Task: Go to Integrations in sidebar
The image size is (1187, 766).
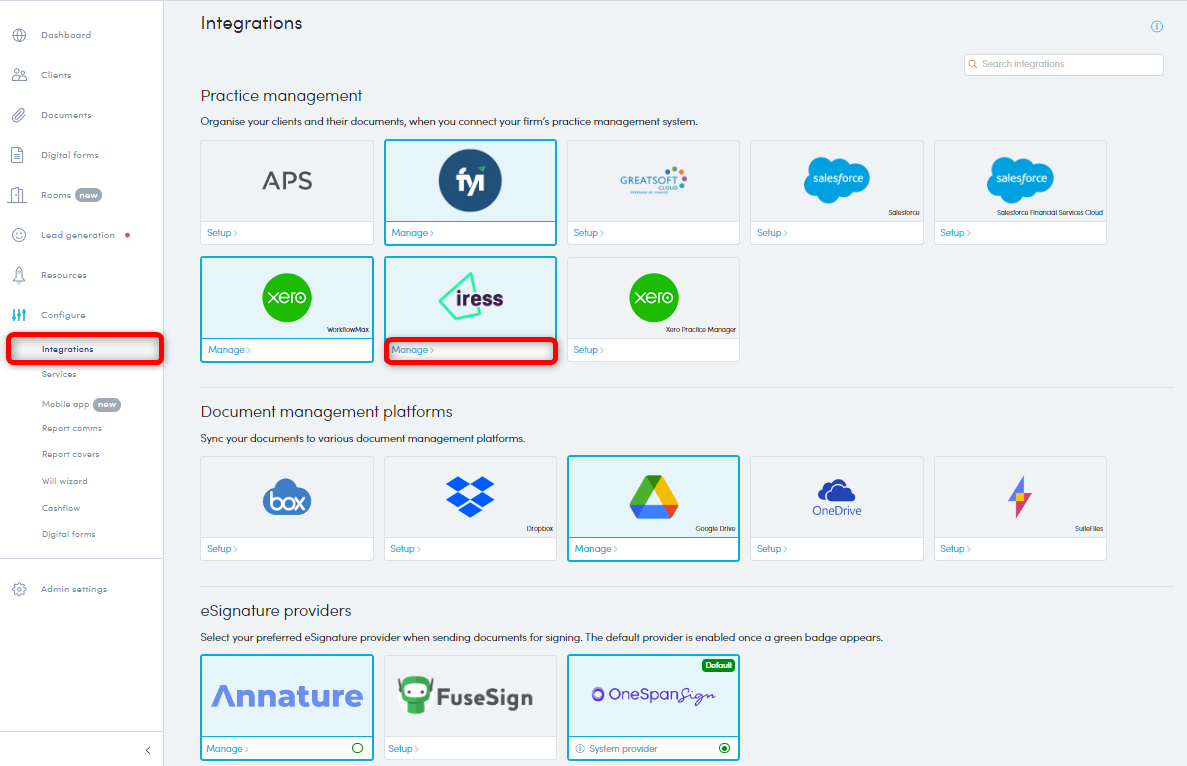Action: (x=67, y=349)
